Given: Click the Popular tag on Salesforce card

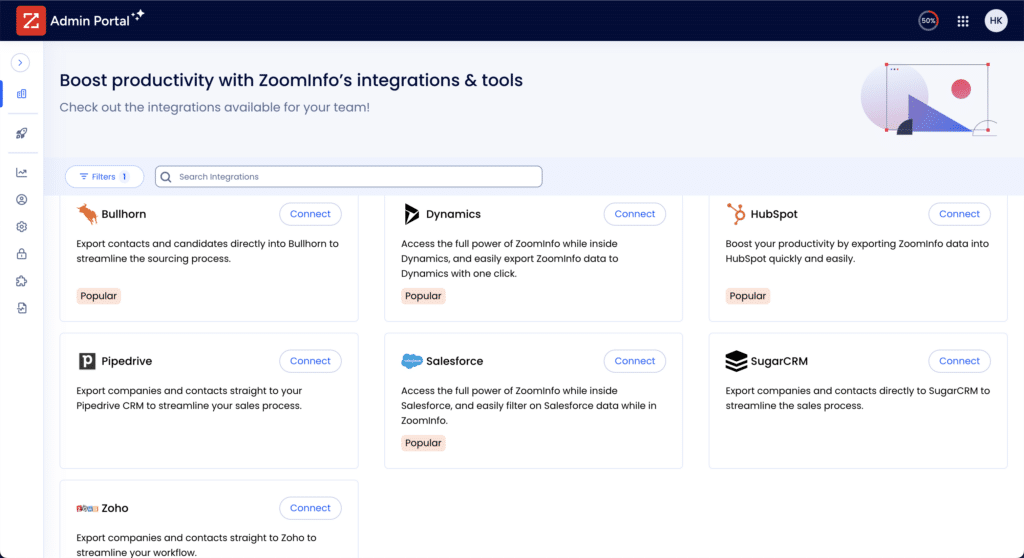Looking at the screenshot, I should [423, 443].
